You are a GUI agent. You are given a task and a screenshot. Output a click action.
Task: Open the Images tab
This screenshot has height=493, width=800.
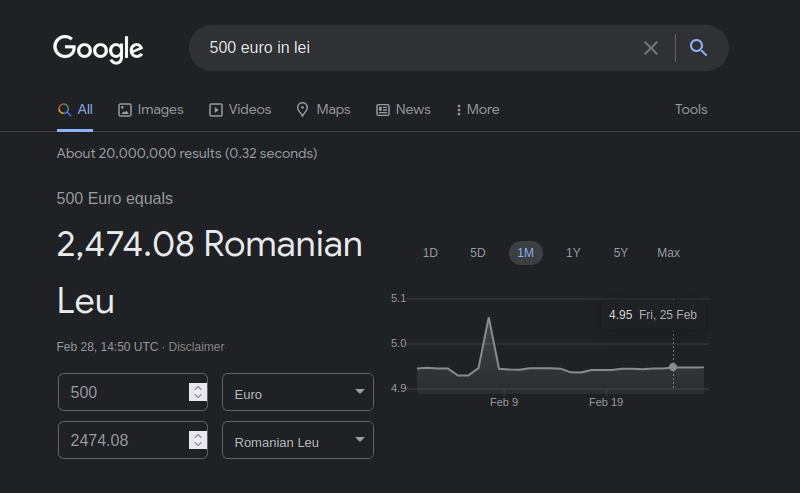click(x=151, y=110)
